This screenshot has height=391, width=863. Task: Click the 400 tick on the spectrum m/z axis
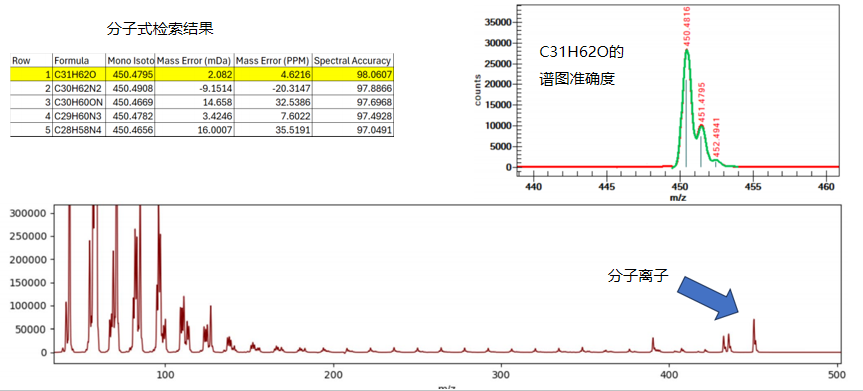coord(669,374)
